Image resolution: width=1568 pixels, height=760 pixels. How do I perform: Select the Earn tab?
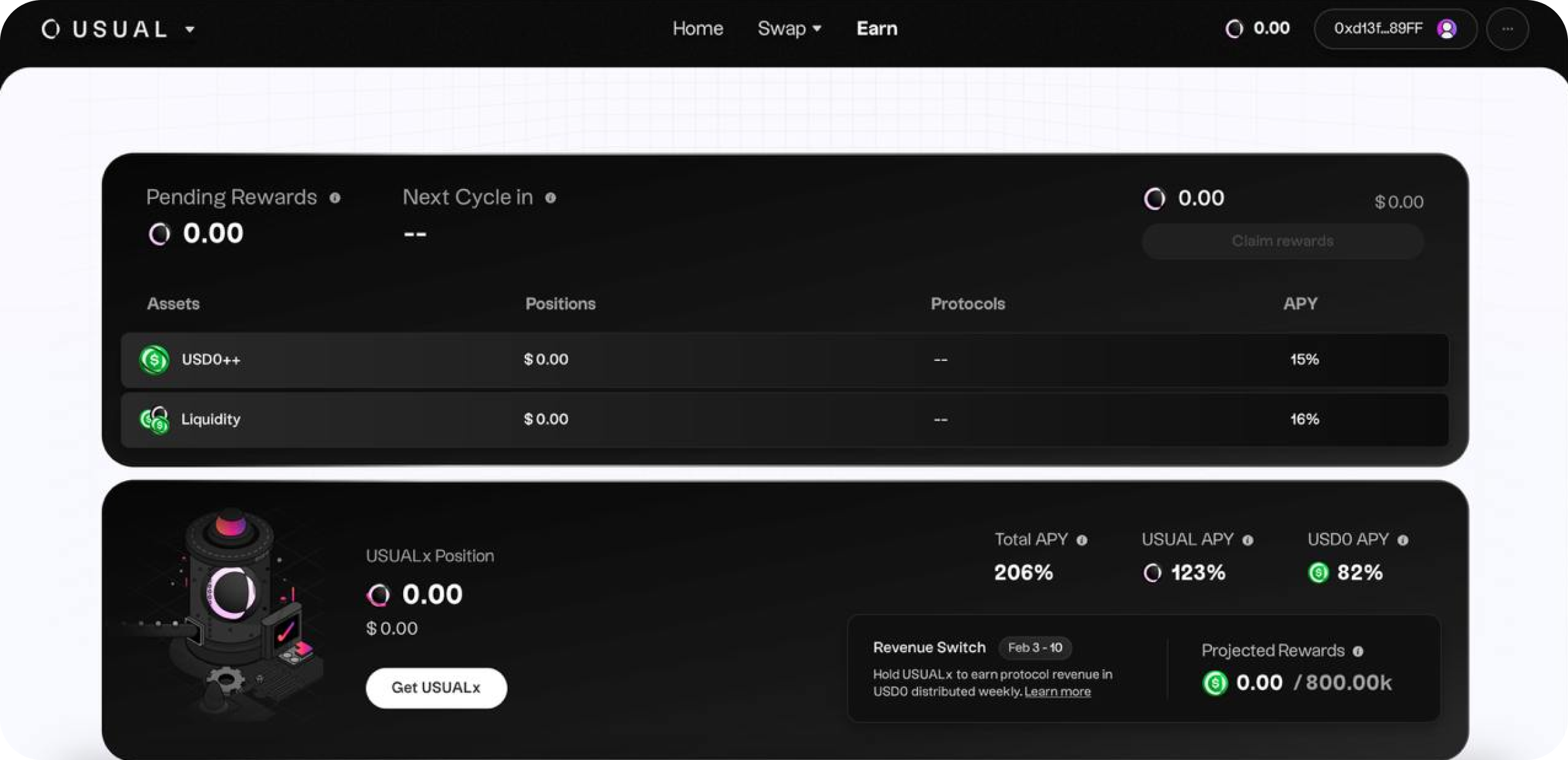pyautogui.click(x=877, y=29)
